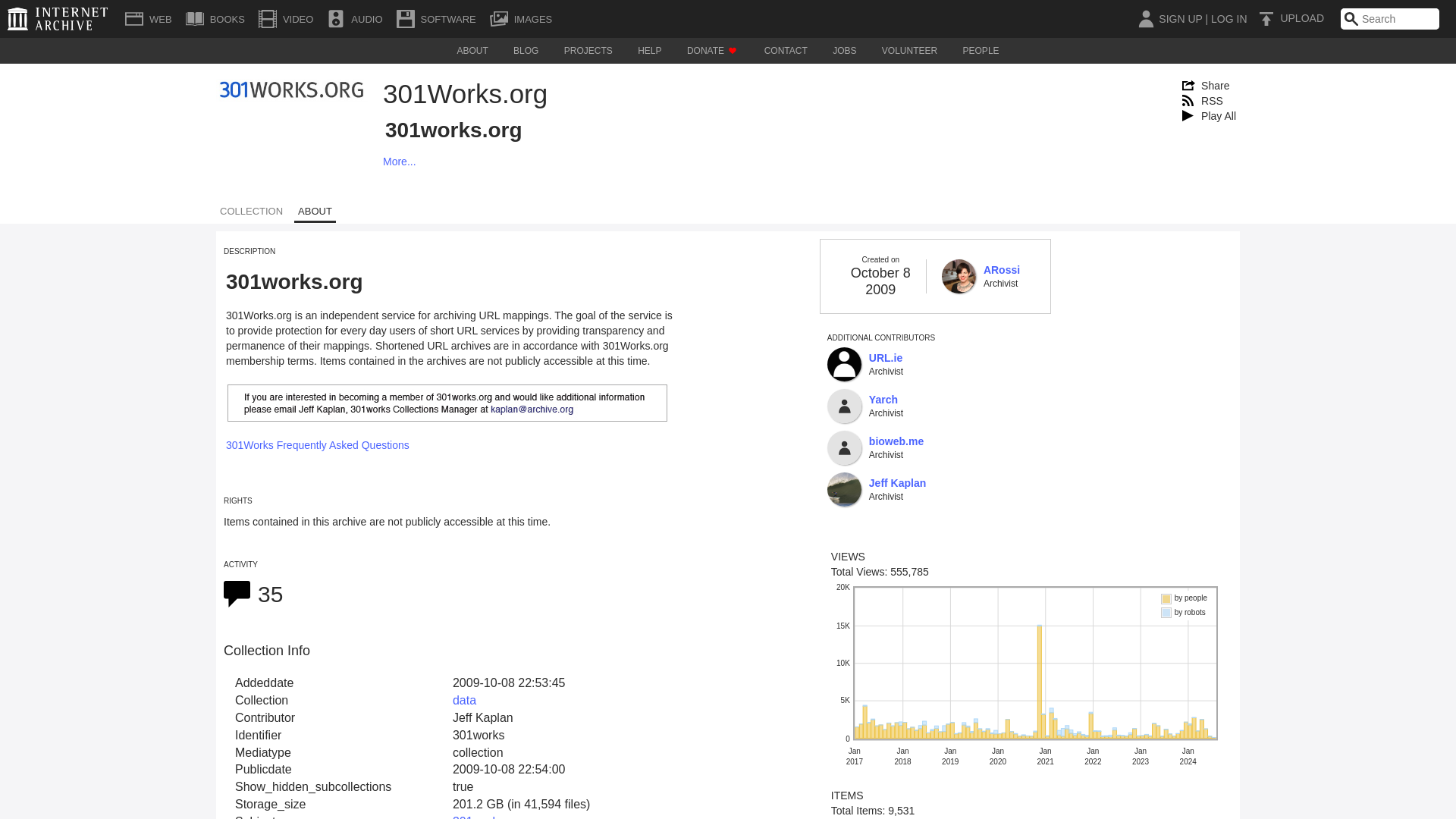Open the Projects menu item
The height and width of the screenshot is (819, 1456).
(x=588, y=51)
